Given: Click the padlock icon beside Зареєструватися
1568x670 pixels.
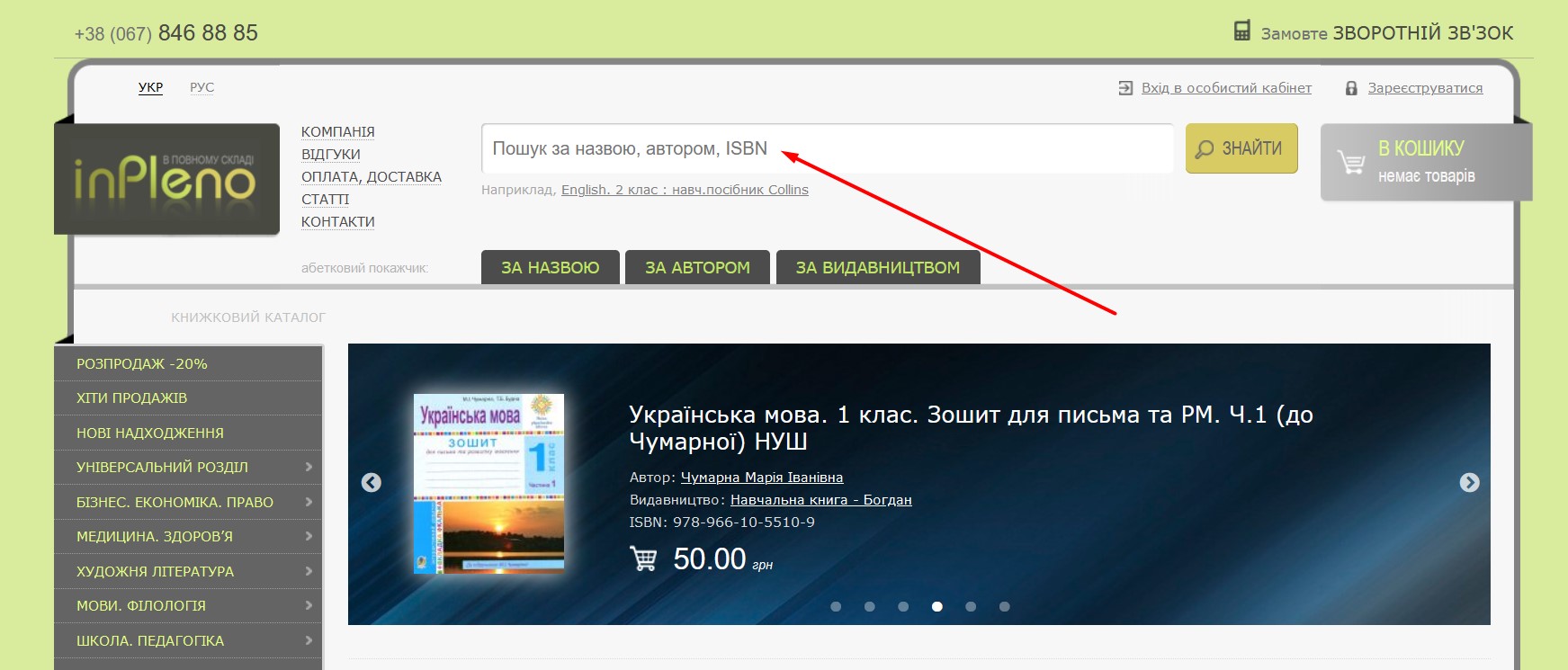Looking at the screenshot, I should [1351, 88].
